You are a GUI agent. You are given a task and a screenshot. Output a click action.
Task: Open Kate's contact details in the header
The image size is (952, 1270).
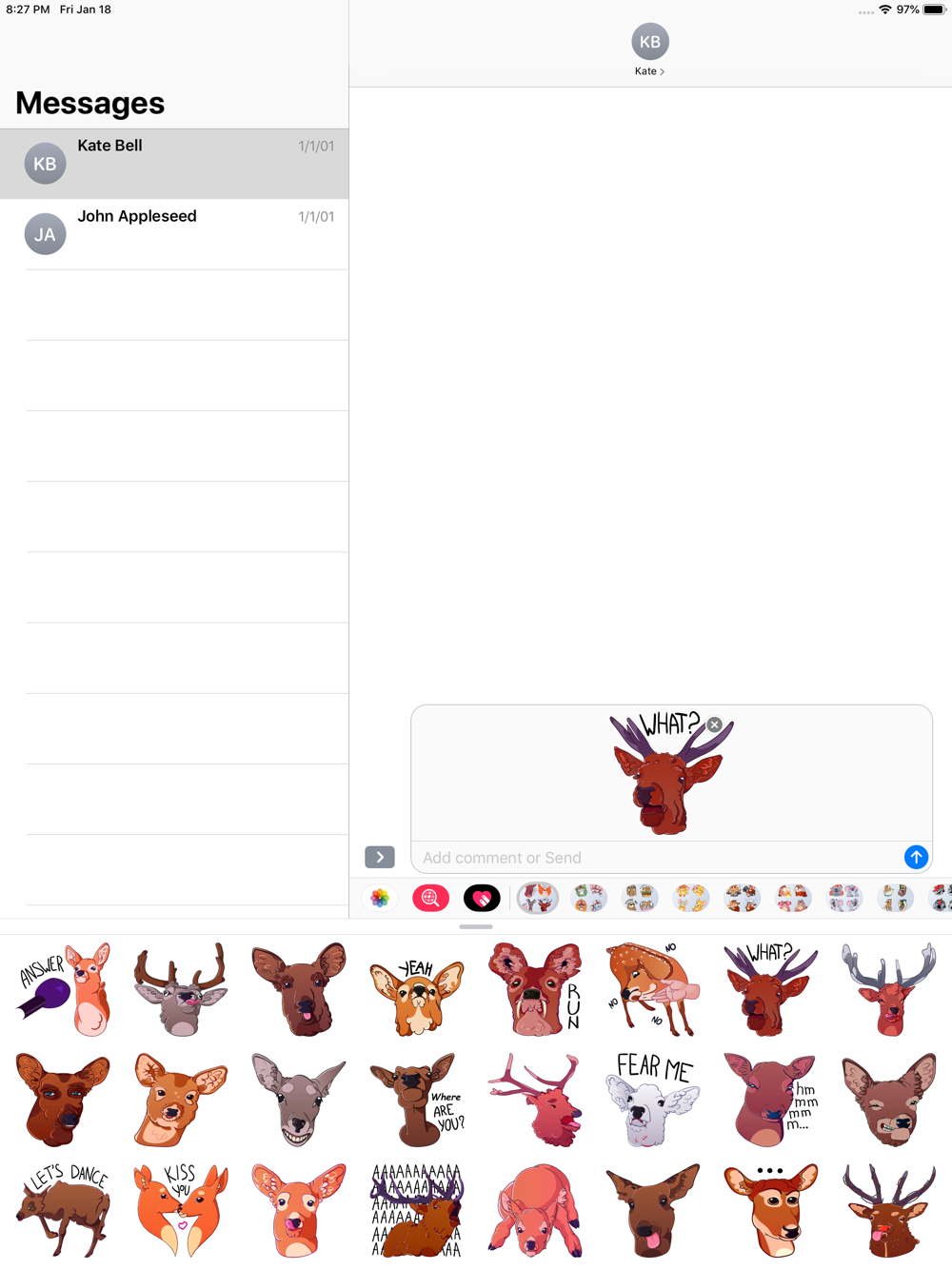tap(649, 71)
